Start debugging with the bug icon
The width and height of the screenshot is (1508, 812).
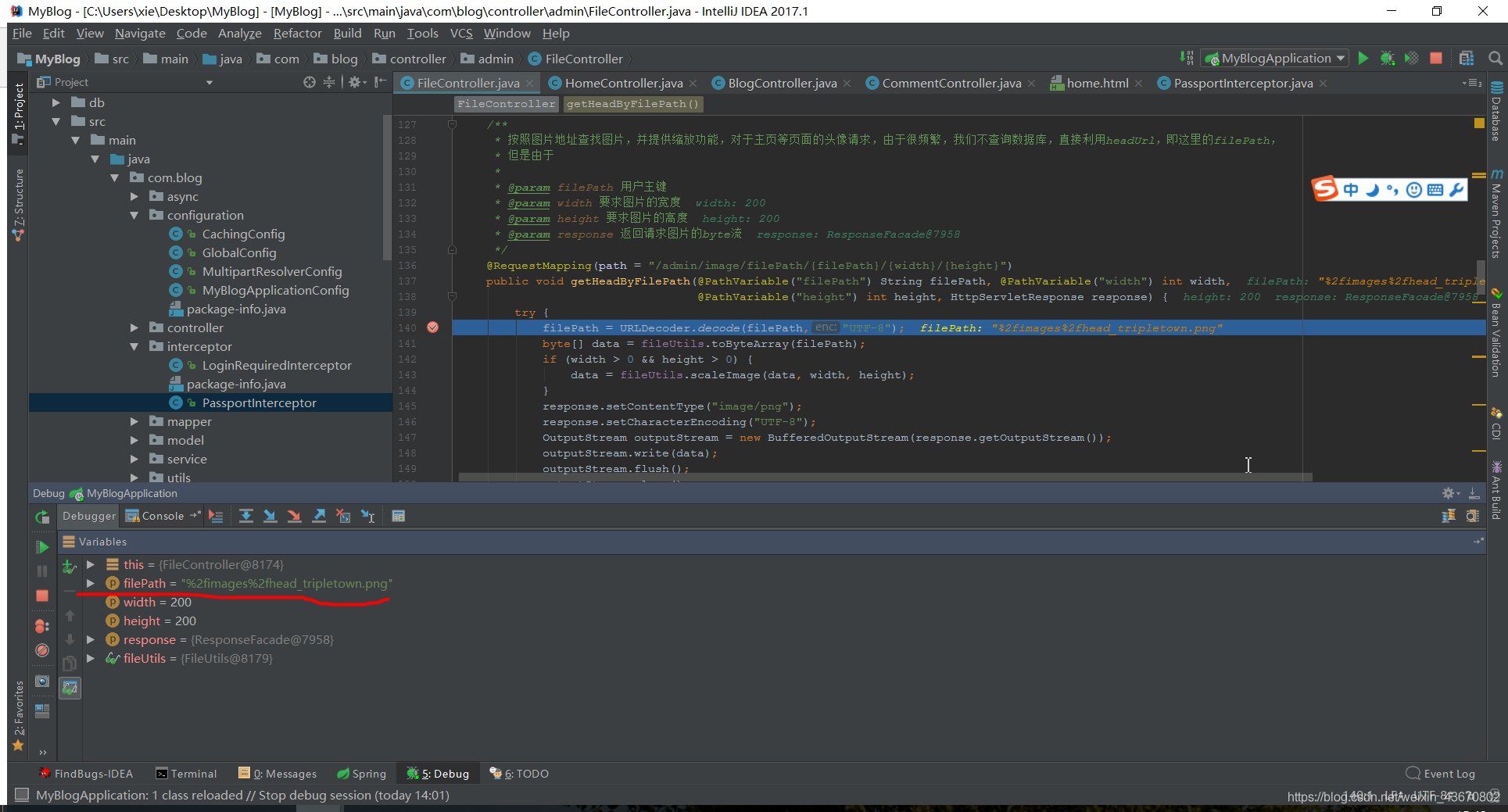[x=1388, y=59]
